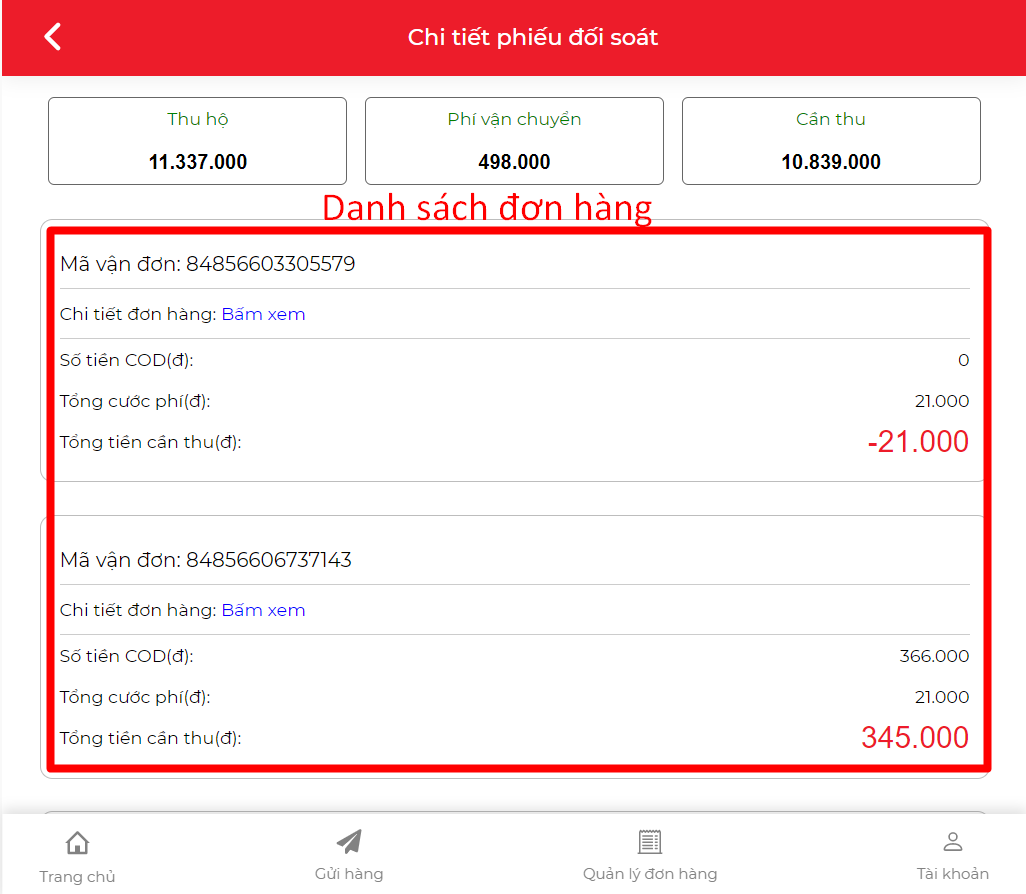Select the Cần thu summary card

point(831,141)
